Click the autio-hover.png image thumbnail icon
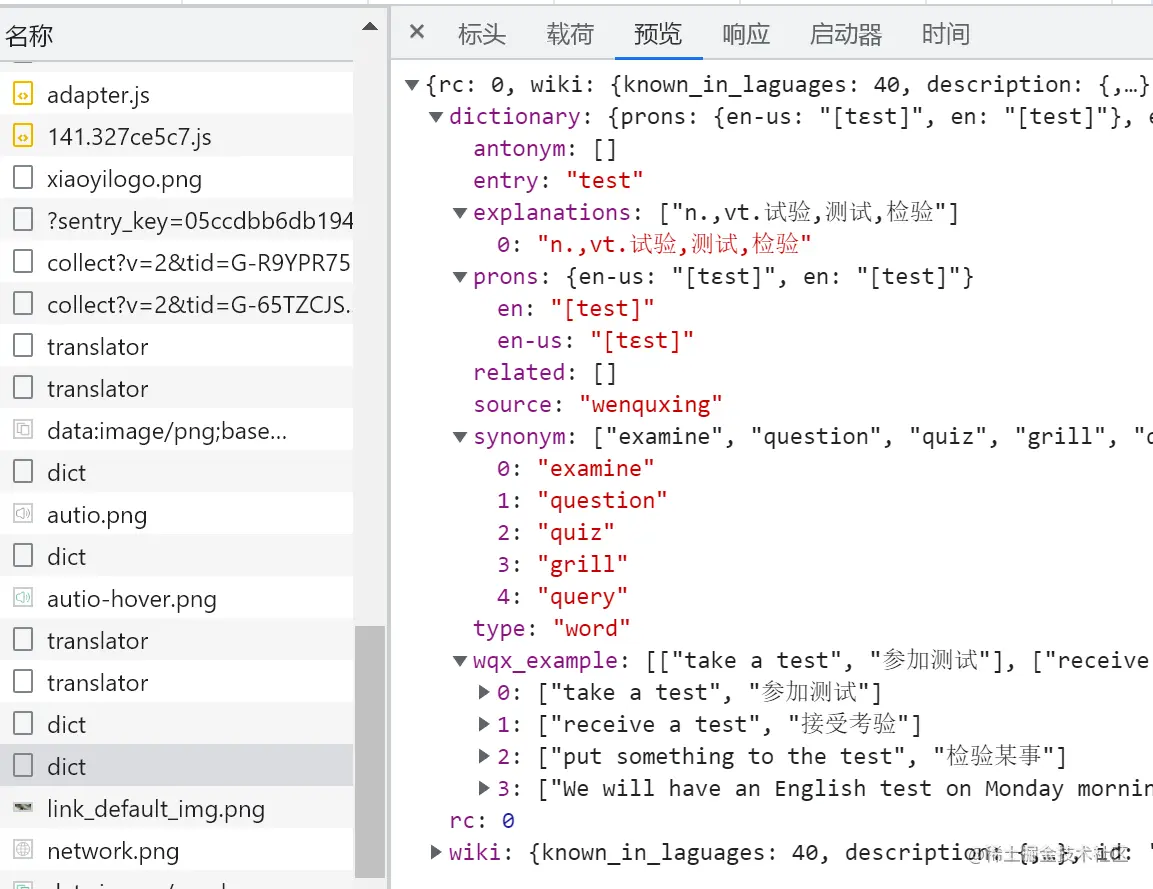Image resolution: width=1153 pixels, height=889 pixels. [23, 598]
